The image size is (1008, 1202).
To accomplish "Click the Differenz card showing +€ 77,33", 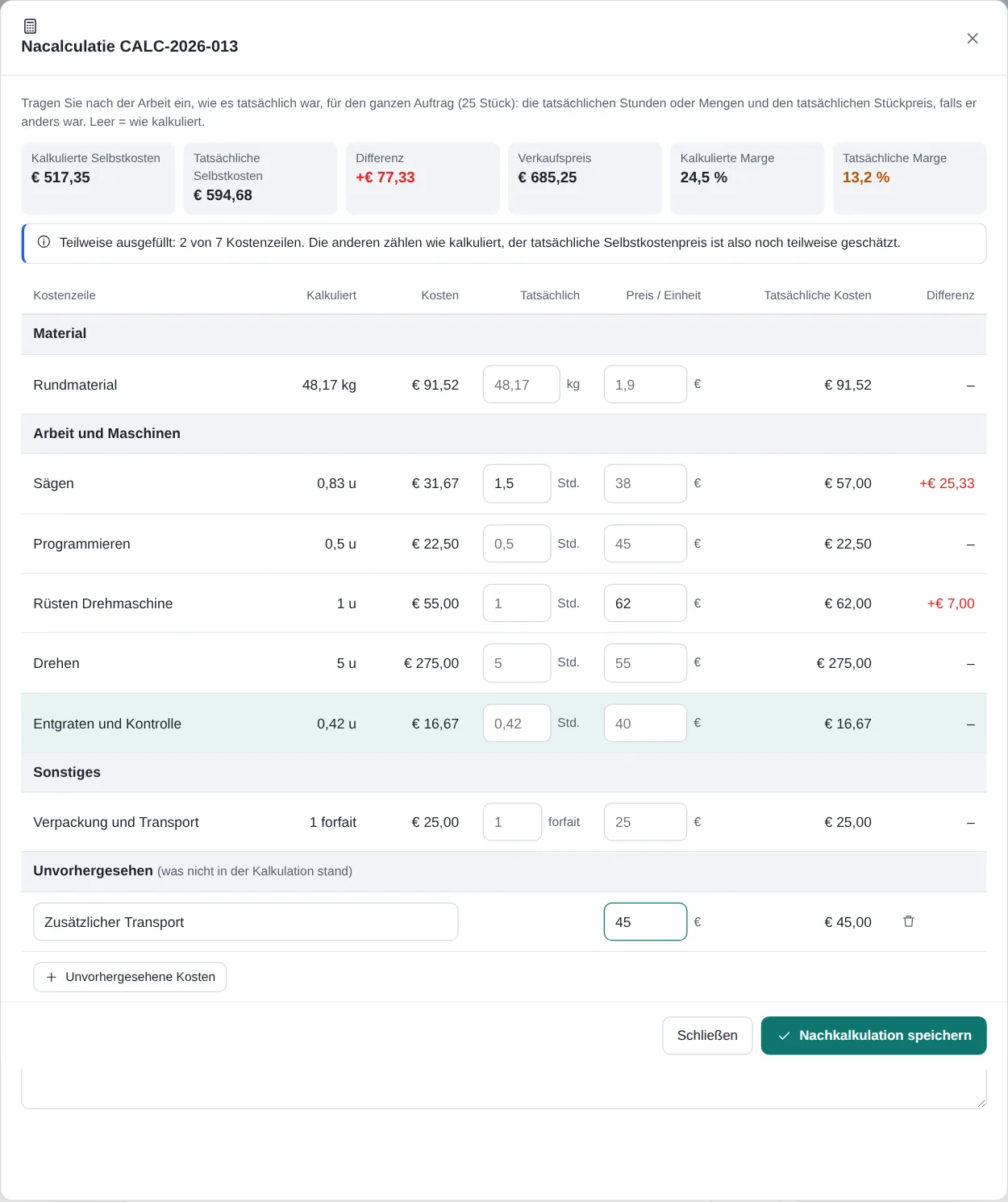I will pos(423,178).
